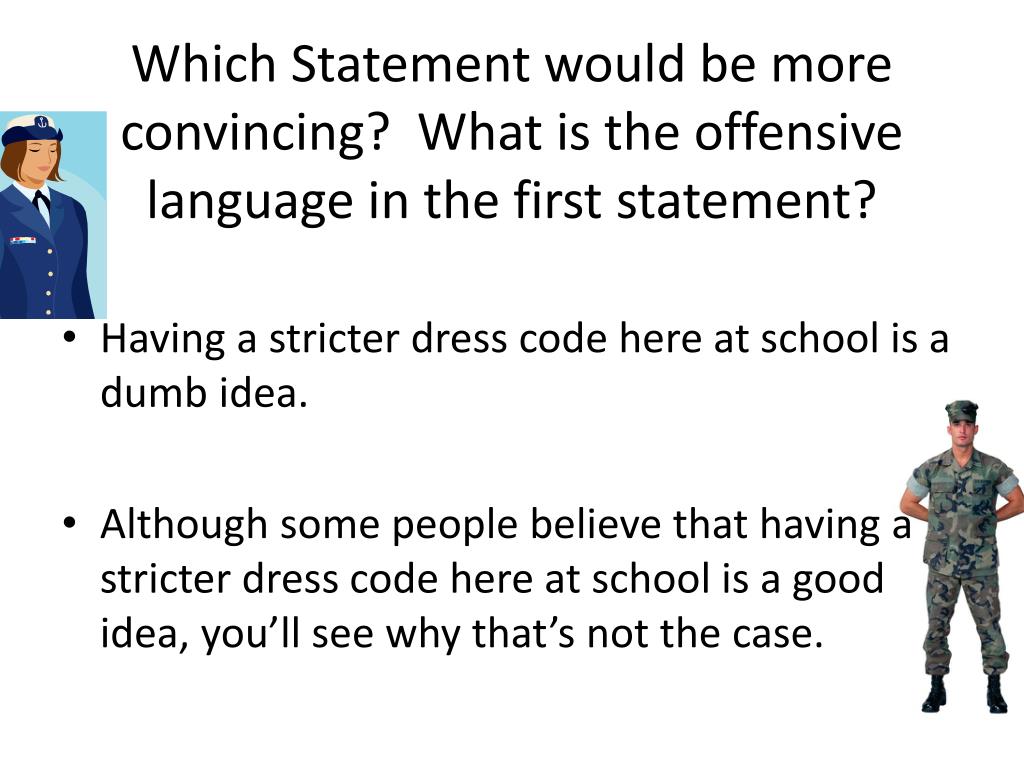Click the soldier's camouflage trousers
The height and width of the screenshot is (768, 1024).
963,620
